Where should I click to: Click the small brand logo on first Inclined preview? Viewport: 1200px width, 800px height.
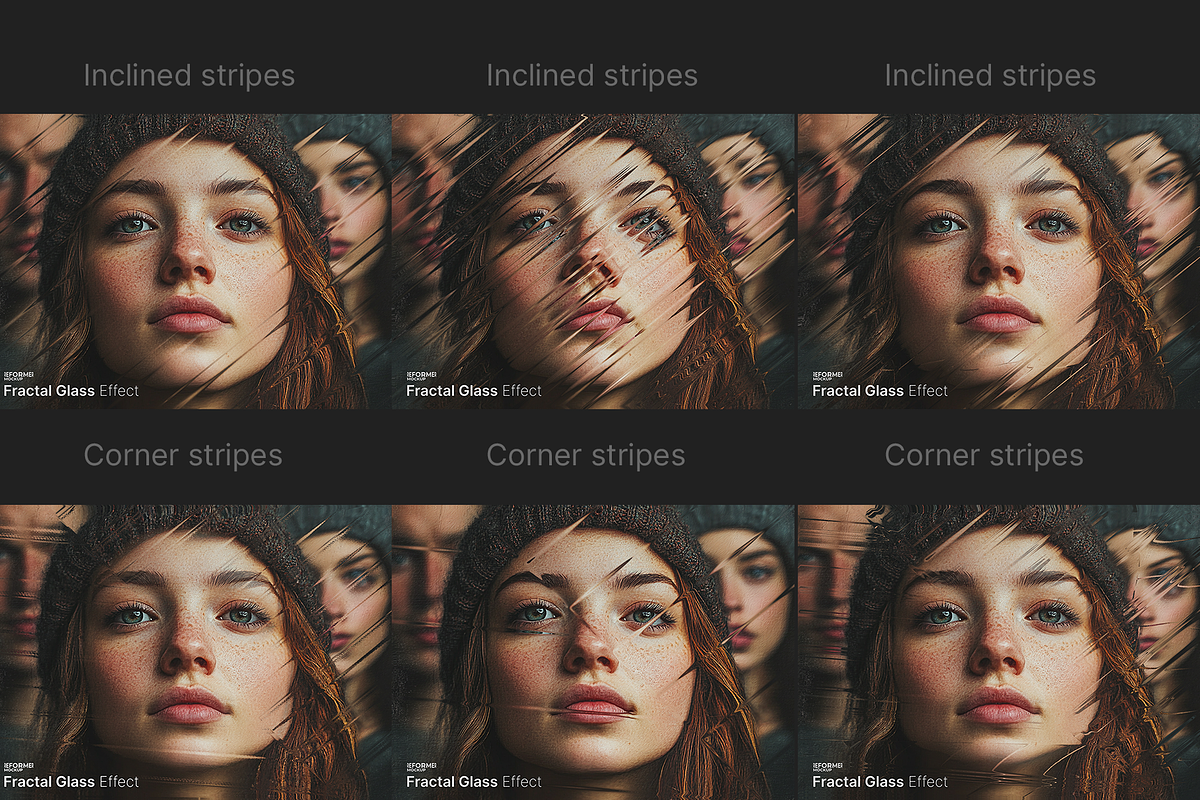(x=18, y=376)
